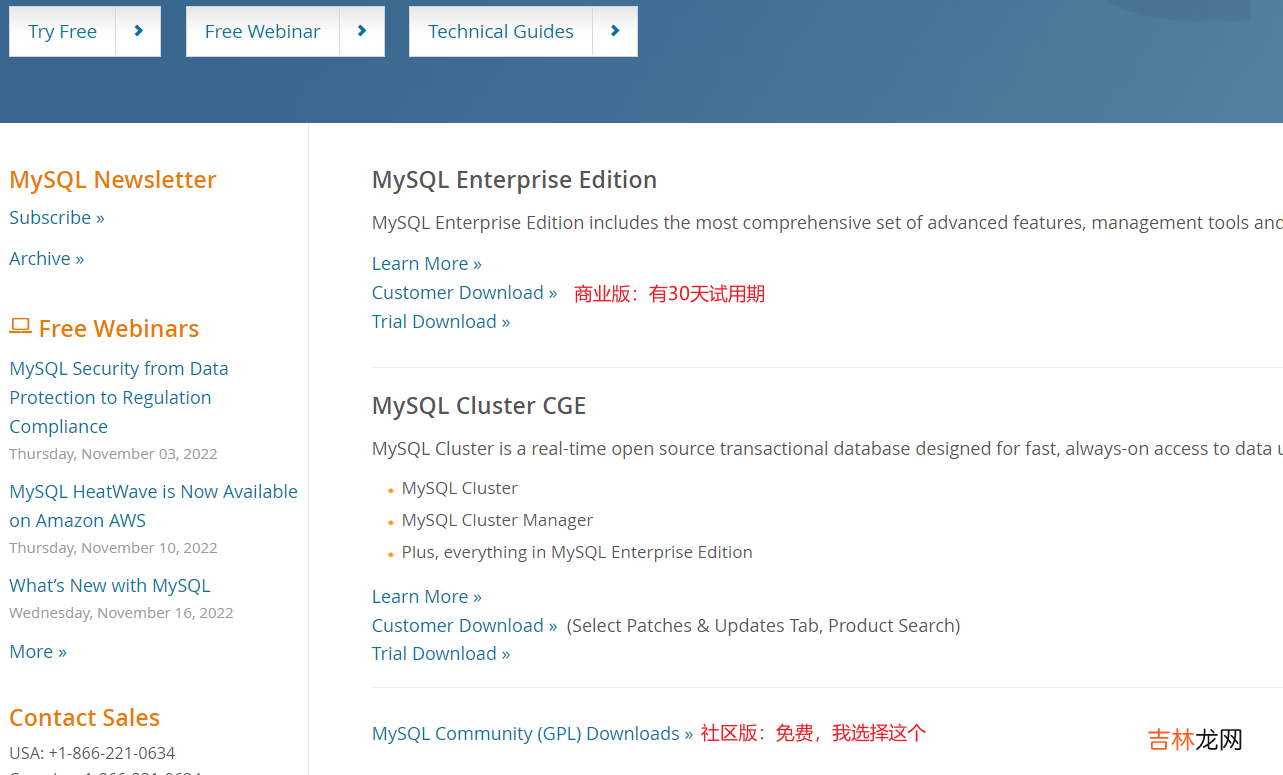Click Trial Download under MySQL Enterprise Edition
This screenshot has width=1283, height=775.
441,321
